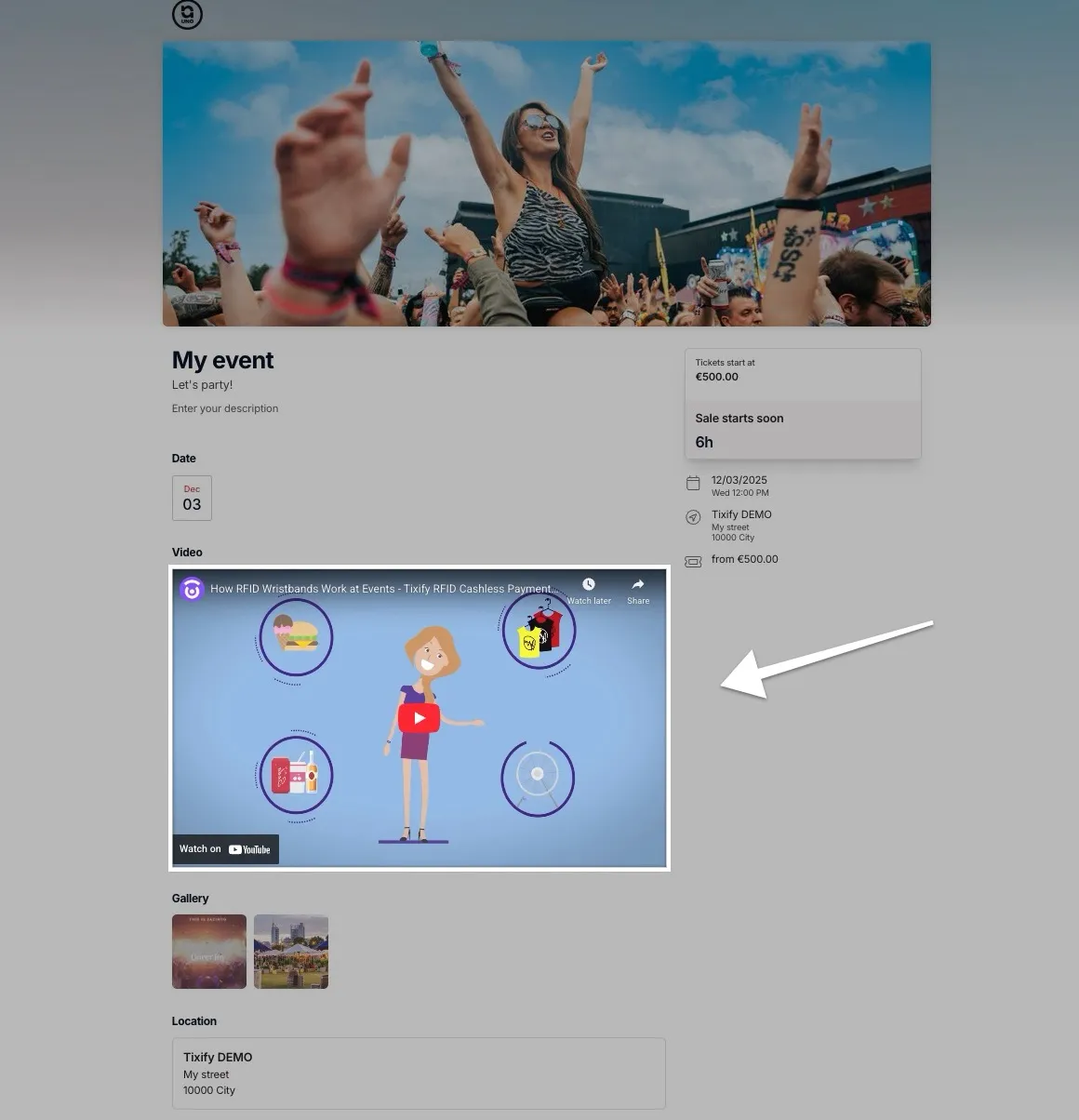Click the circular site logo at the top
1079x1120 pixels.
coord(187,14)
